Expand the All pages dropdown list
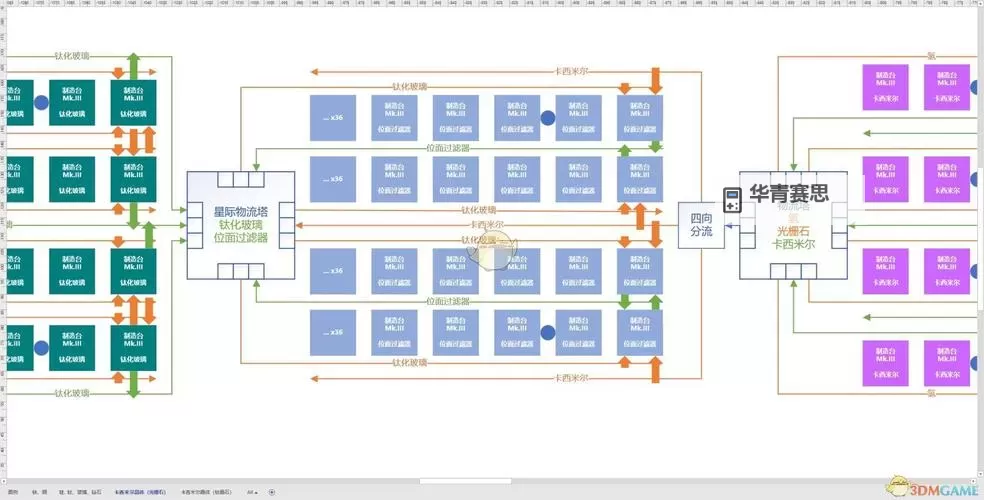This screenshot has width=984, height=500. pos(253,492)
